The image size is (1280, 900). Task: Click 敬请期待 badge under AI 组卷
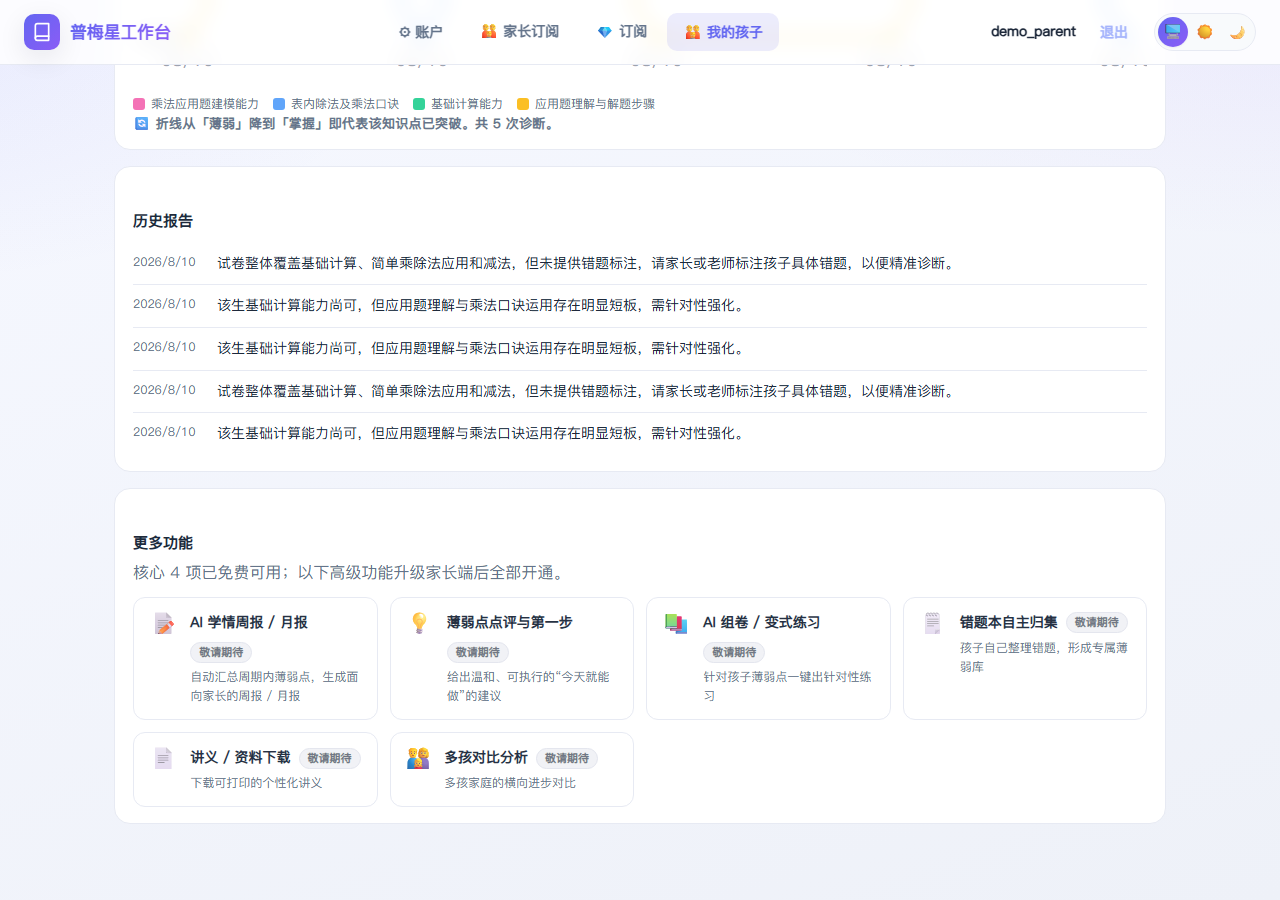pyautogui.click(x=734, y=652)
